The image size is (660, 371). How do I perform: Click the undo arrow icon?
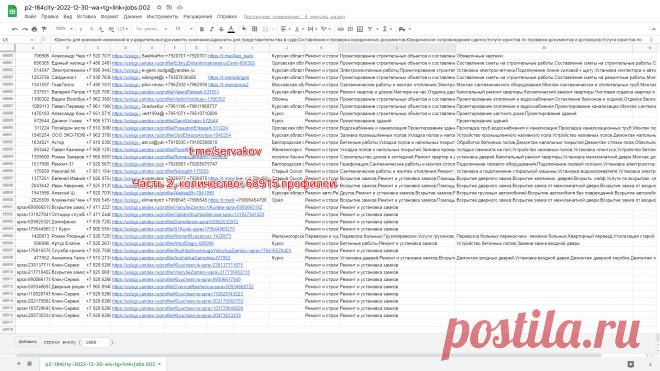point(15,29)
